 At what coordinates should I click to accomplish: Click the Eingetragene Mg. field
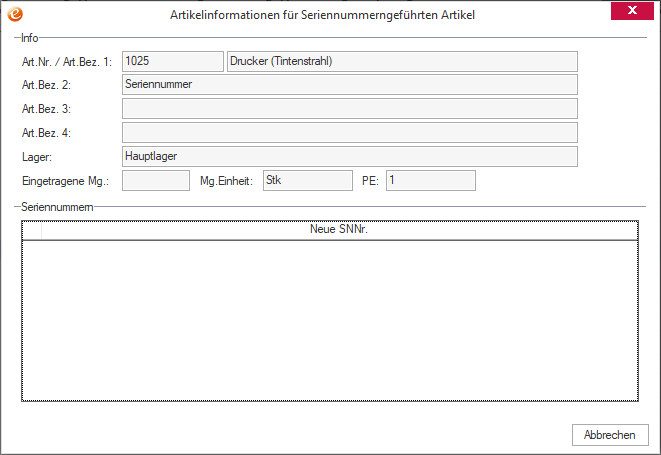click(x=156, y=180)
